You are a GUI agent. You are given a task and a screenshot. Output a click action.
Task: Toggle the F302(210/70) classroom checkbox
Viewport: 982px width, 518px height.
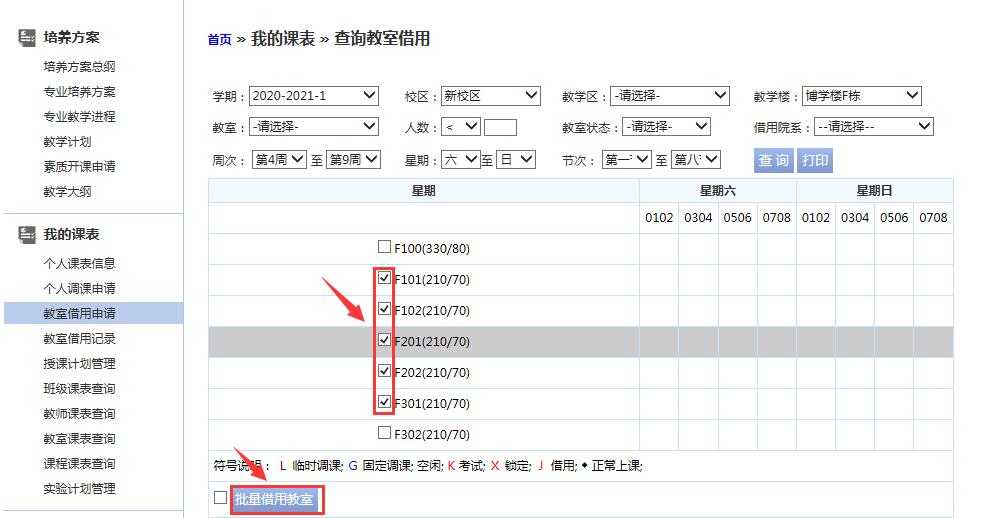(385, 433)
